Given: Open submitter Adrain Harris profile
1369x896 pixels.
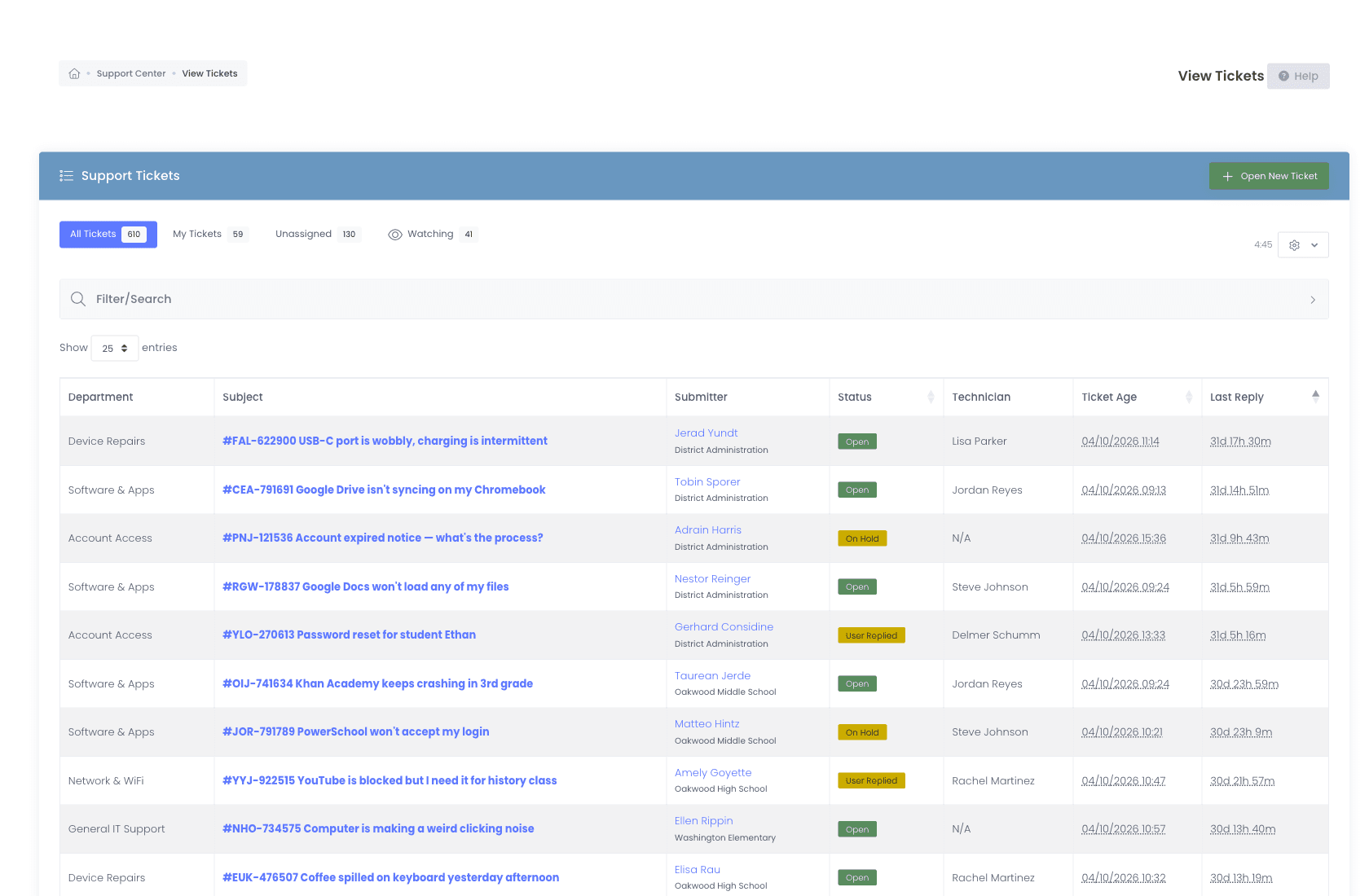Looking at the screenshot, I should point(708,530).
